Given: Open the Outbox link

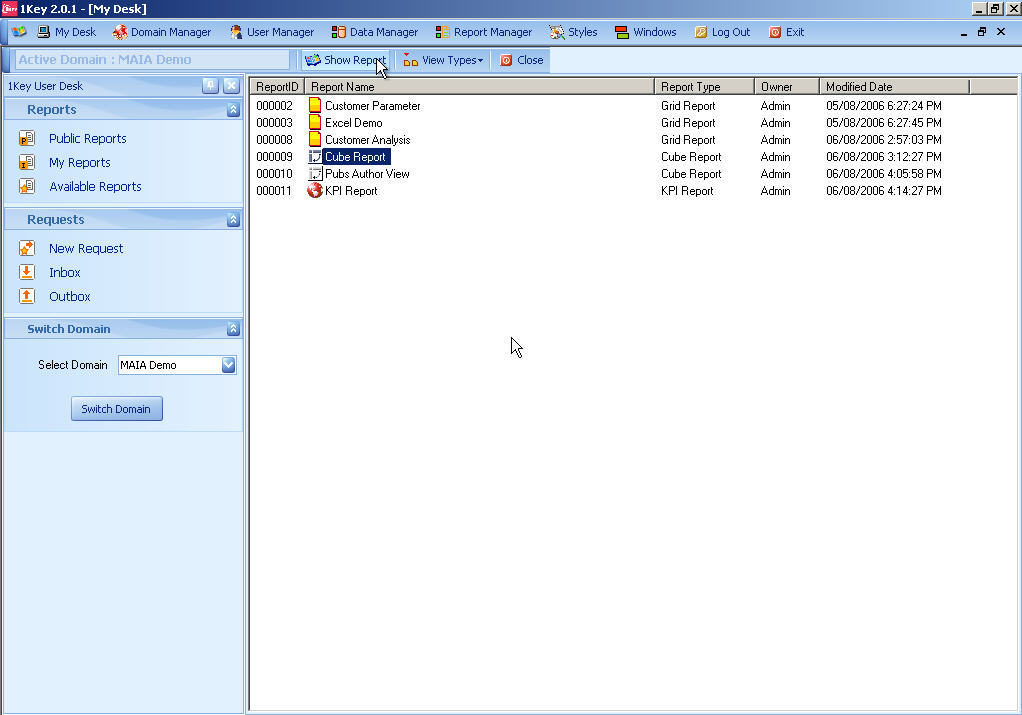Looking at the screenshot, I should [69, 297].
